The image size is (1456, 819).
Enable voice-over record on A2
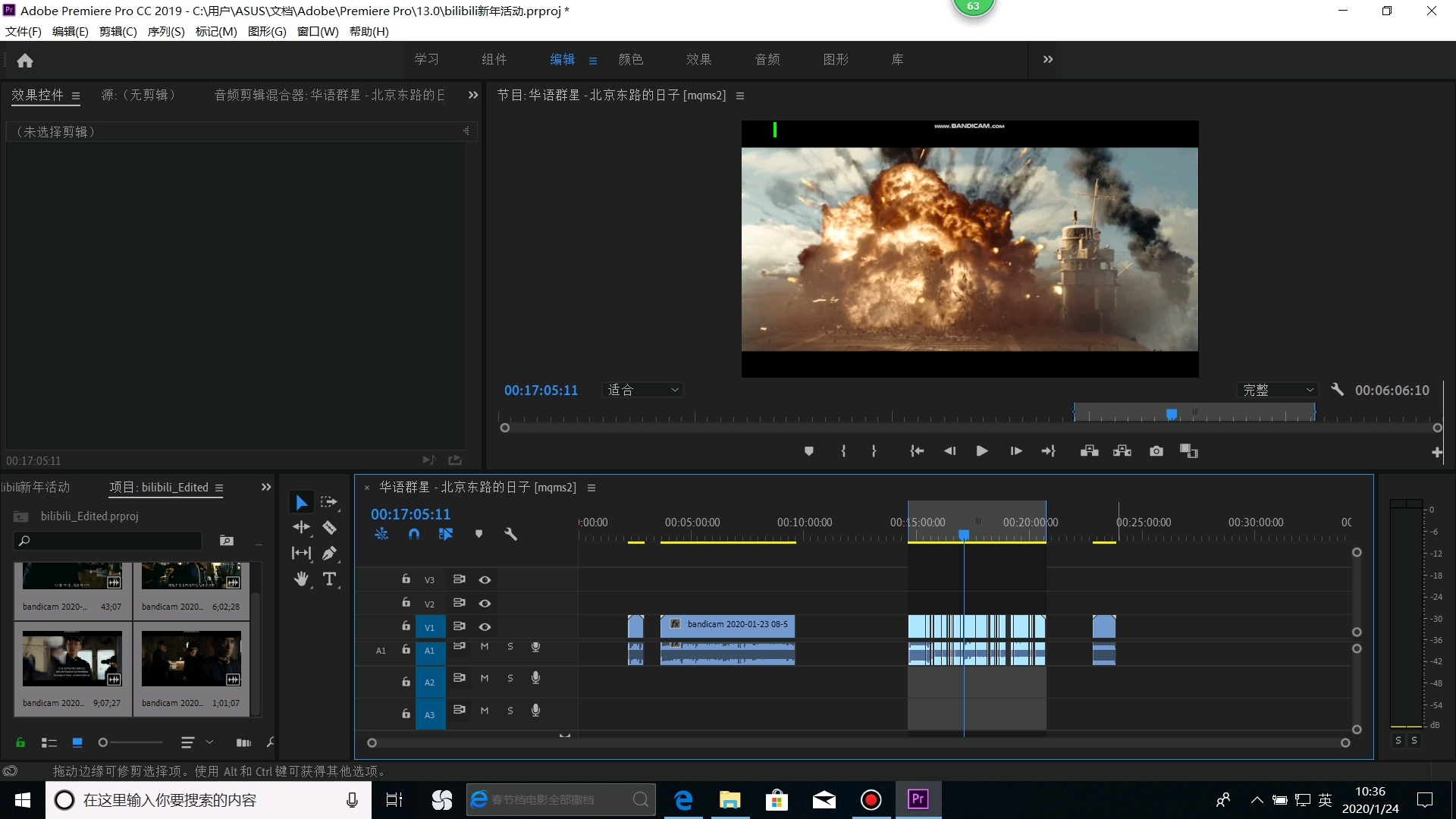click(535, 678)
